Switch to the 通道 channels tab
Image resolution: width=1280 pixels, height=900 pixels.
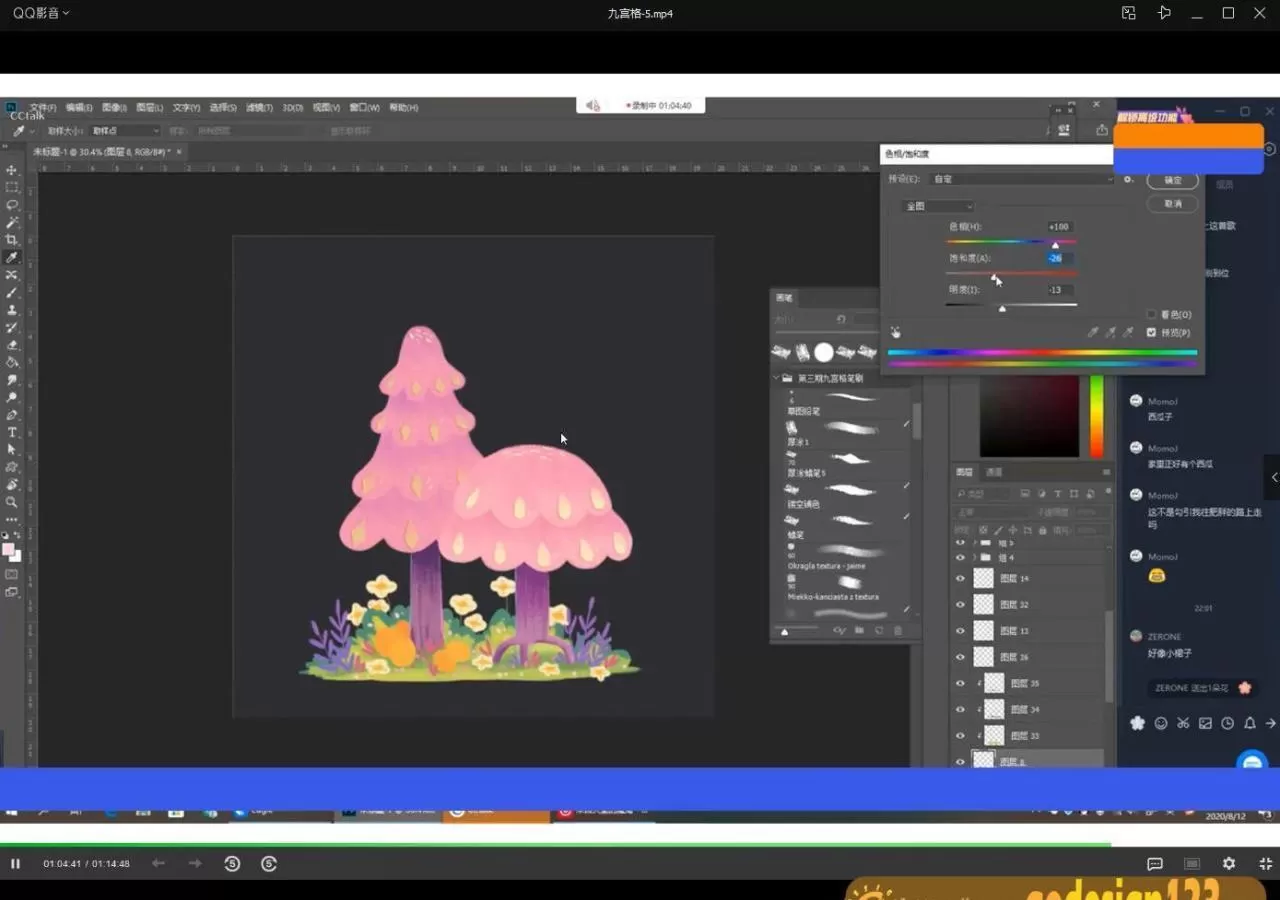(994, 472)
